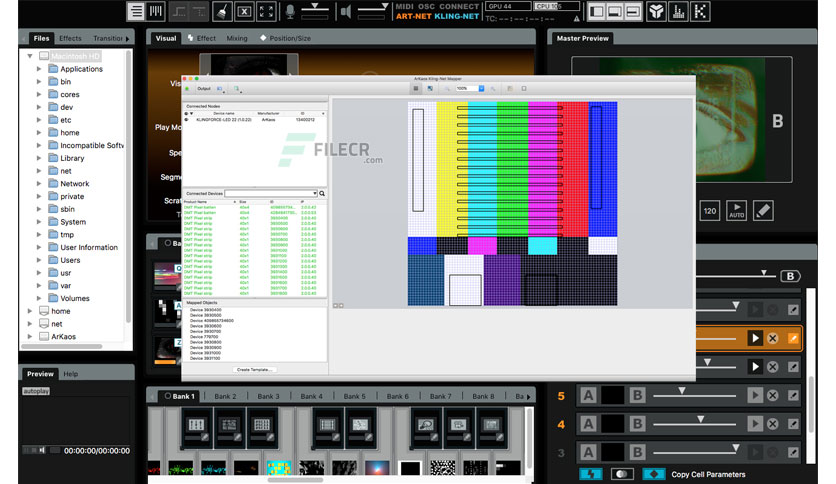Click the orange pencil icon on highlighted layer
Image resolution: width=836 pixels, height=484 pixels.
tap(793, 338)
